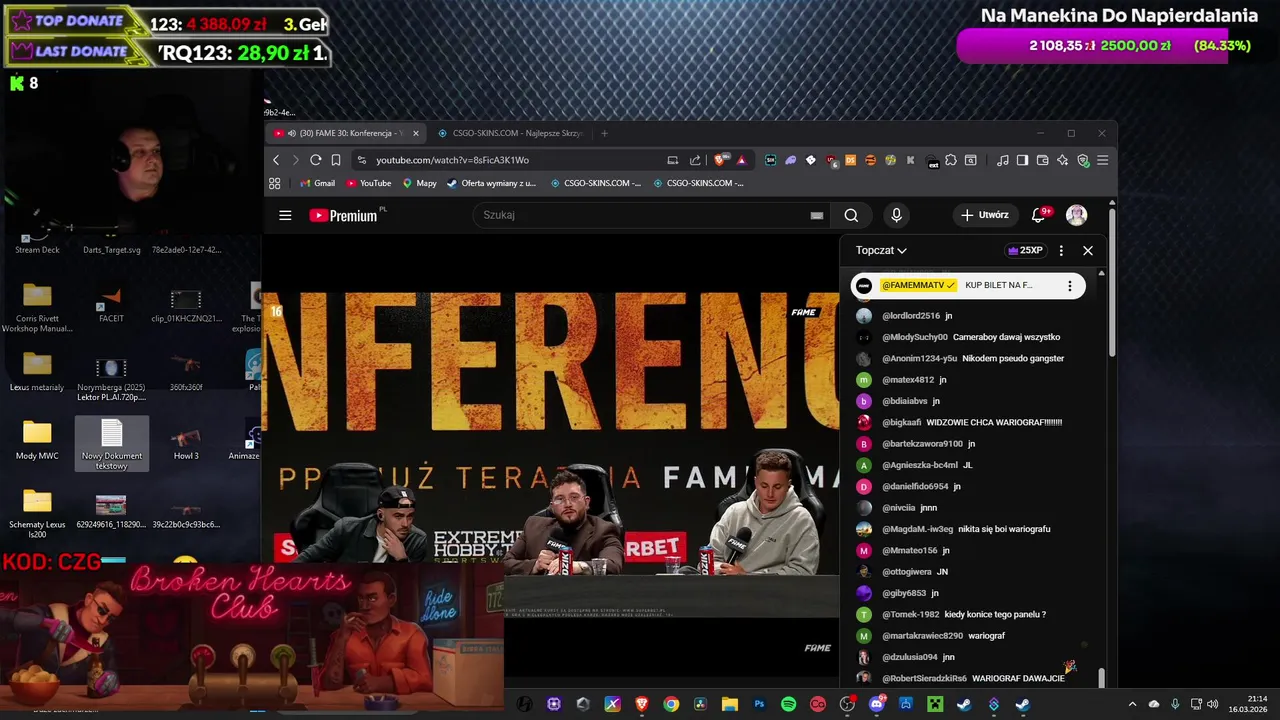Open the browser main menu icon
Viewport: 1280px width, 720px height.
click(1103, 160)
